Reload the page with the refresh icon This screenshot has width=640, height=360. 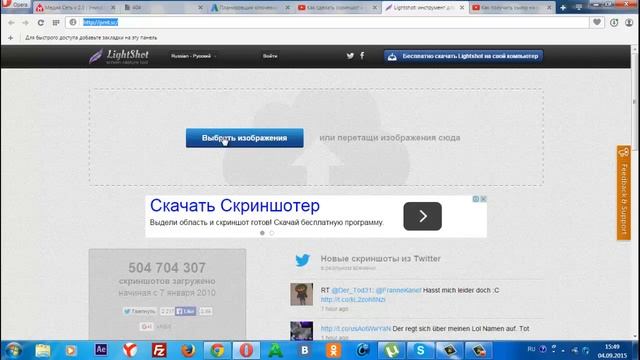(40, 23)
